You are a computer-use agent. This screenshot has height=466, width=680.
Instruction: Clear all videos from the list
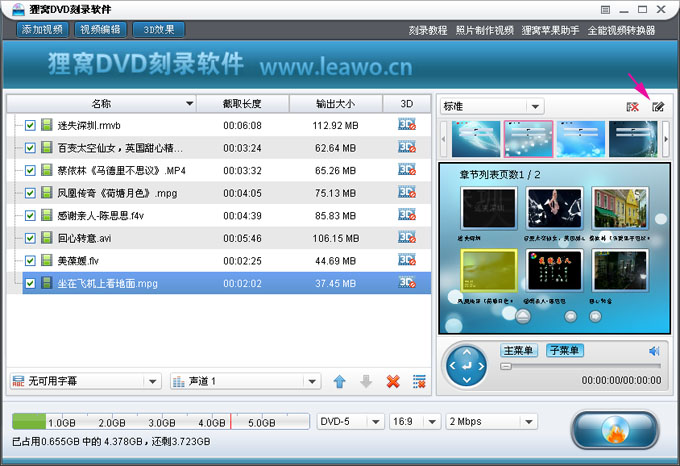click(x=419, y=381)
